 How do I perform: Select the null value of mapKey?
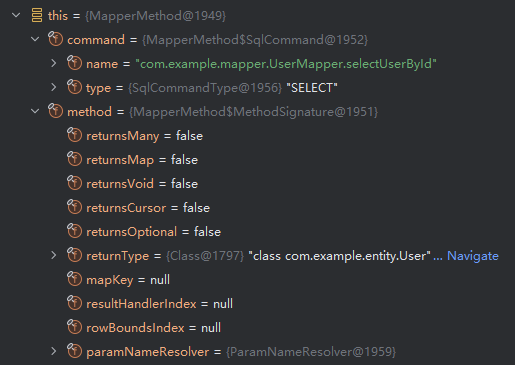[x=160, y=280]
